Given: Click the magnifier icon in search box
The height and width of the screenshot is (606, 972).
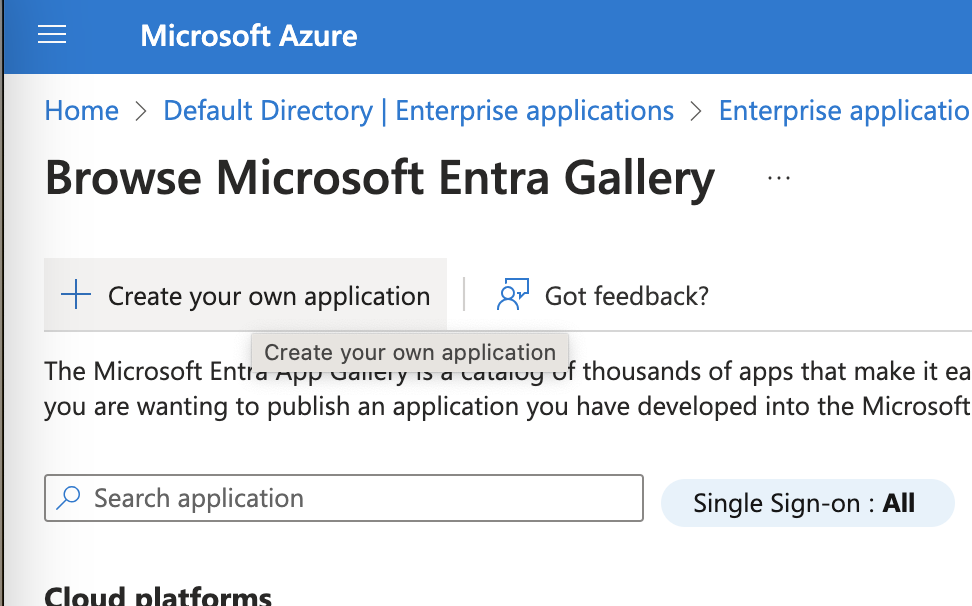Looking at the screenshot, I should (x=69, y=498).
